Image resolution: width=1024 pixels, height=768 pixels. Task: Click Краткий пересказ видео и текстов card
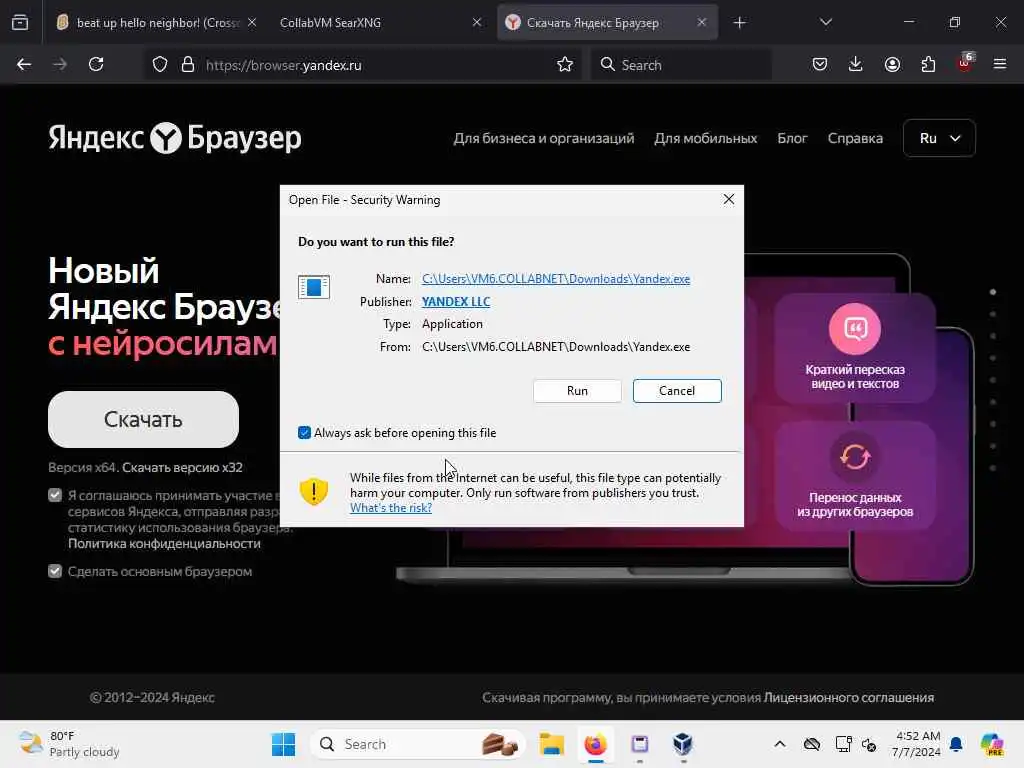855,349
